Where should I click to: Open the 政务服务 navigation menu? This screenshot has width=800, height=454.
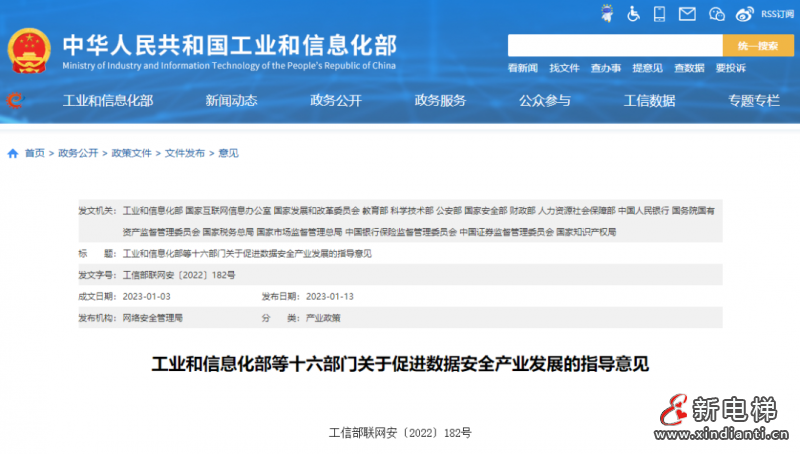tap(440, 100)
